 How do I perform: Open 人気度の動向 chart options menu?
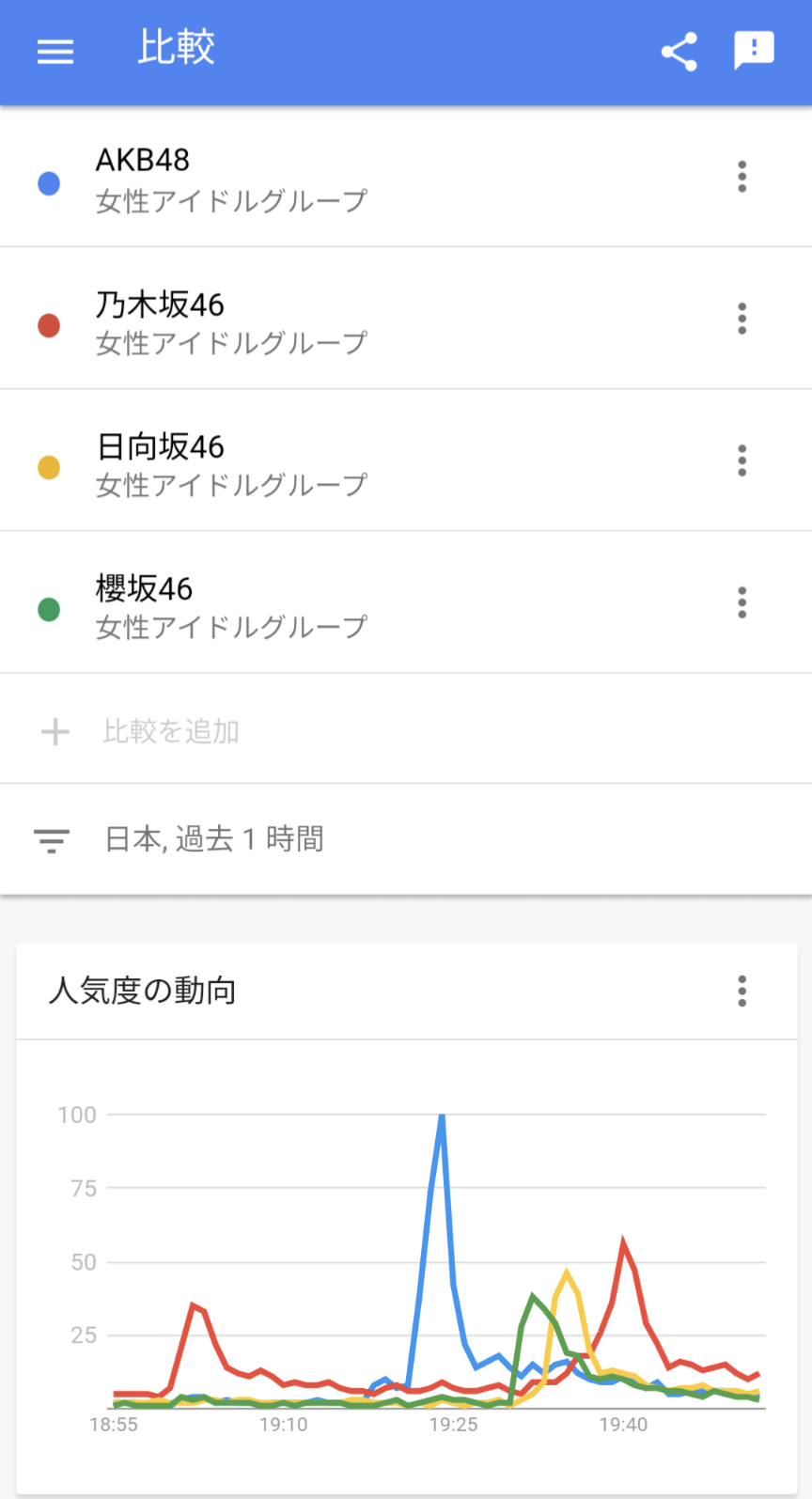[x=742, y=991]
